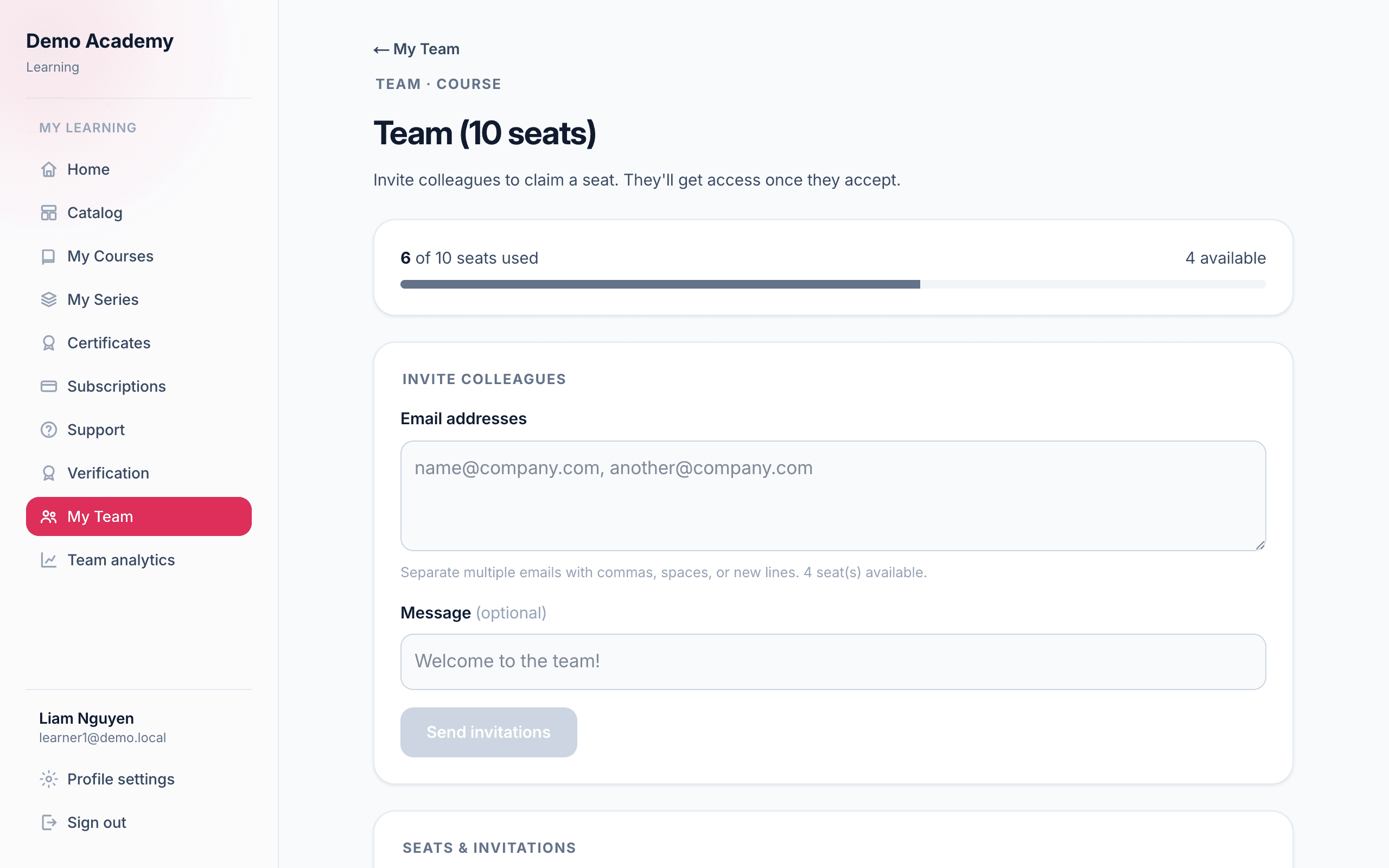Click the optional Message input field
1389x868 pixels.
tap(833, 661)
